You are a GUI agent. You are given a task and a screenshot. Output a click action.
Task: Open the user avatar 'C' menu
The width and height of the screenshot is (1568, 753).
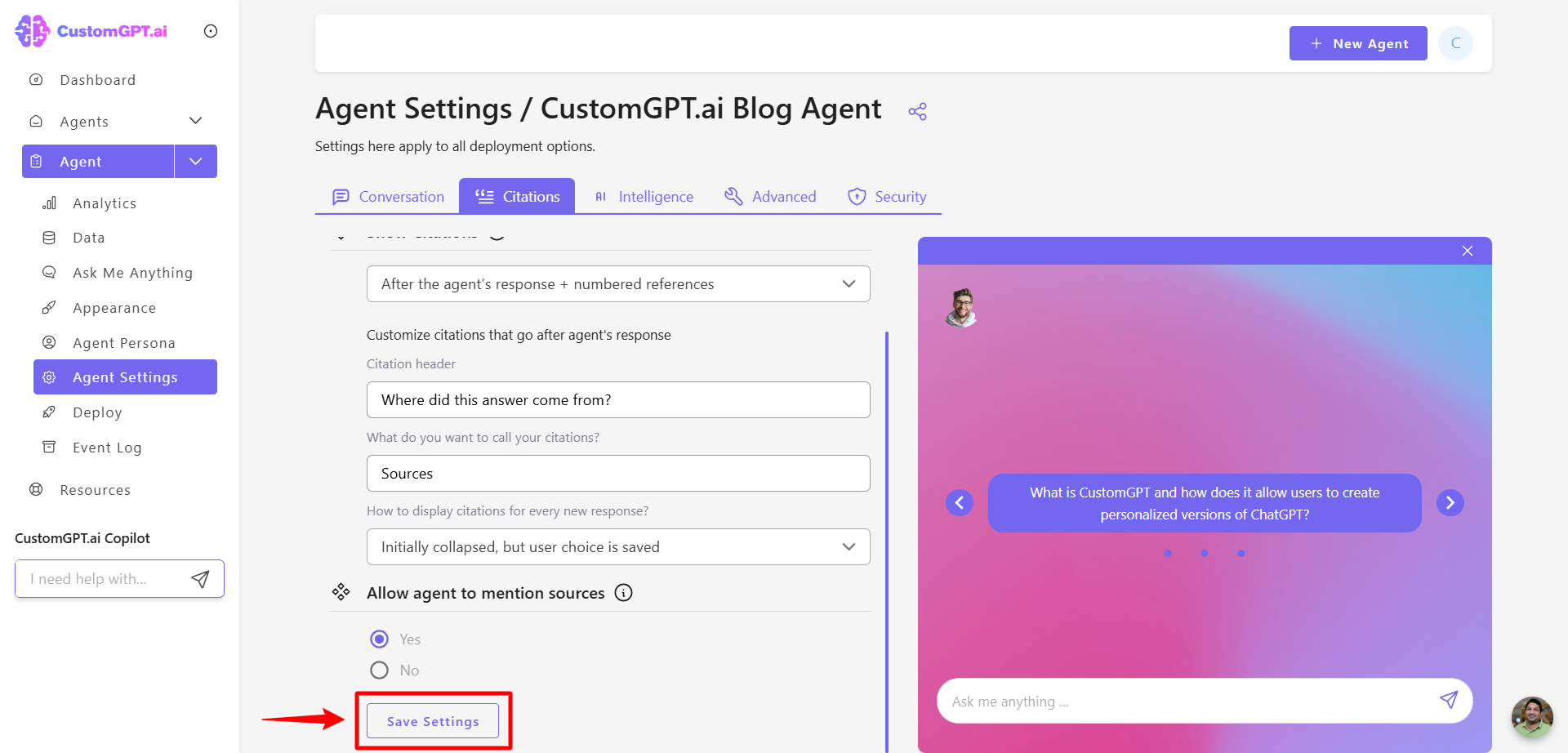coord(1455,43)
